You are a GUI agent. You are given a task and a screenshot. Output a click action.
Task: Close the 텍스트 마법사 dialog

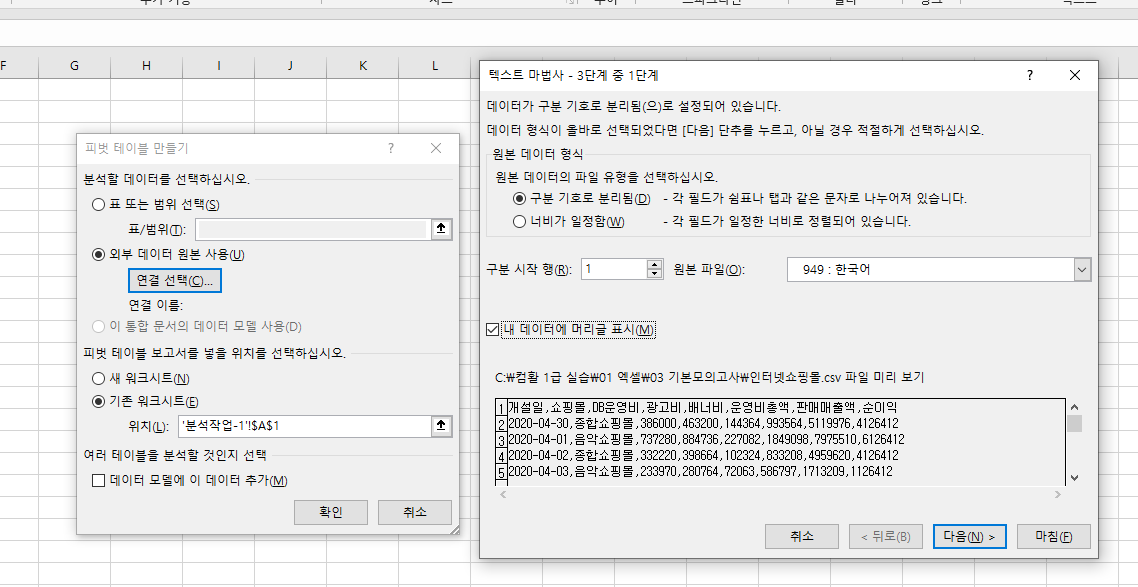[x=1075, y=75]
